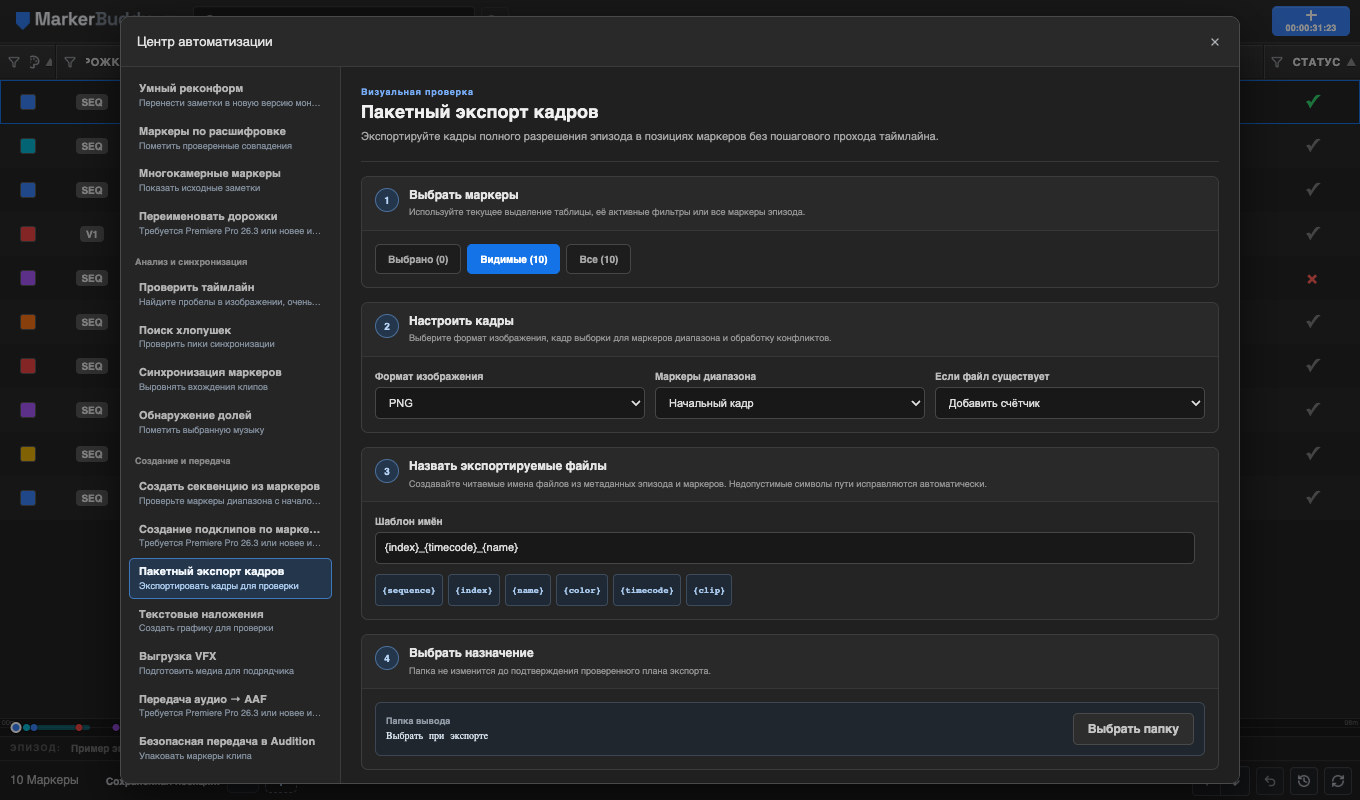Select the Видимые (10) marker option
Image resolution: width=1360 pixels, height=800 pixels.
click(x=513, y=259)
